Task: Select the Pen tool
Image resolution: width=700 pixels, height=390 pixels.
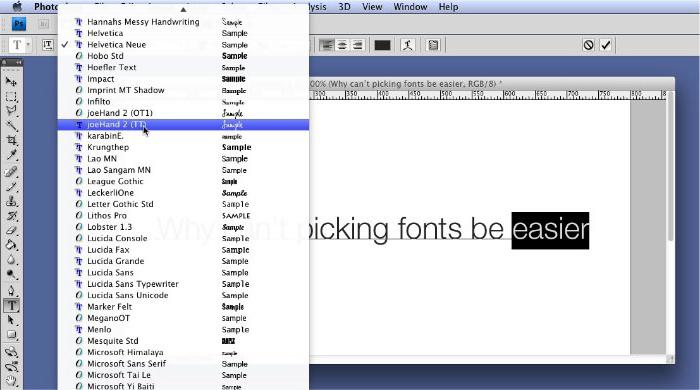Action: (11, 291)
